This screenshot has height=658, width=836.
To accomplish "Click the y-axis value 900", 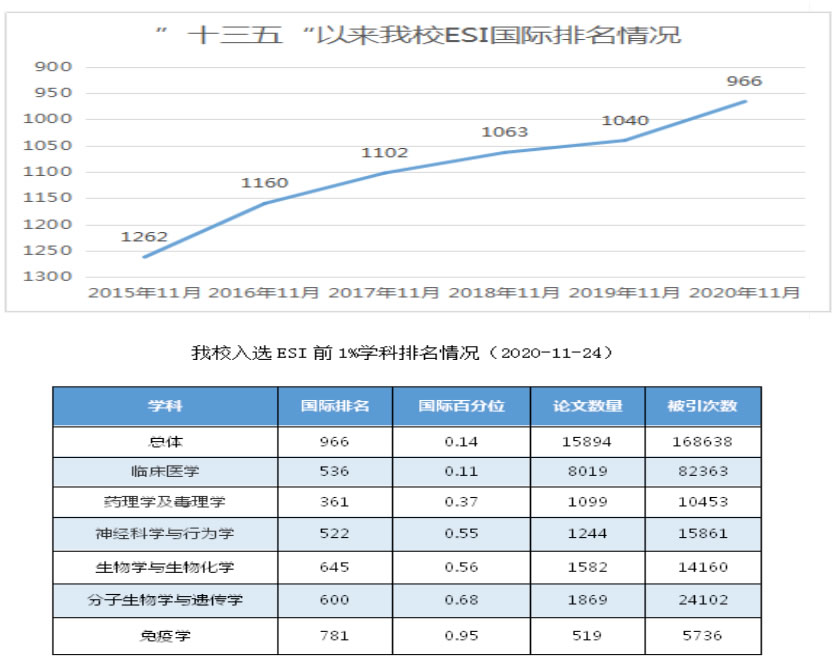I will click(53, 67).
